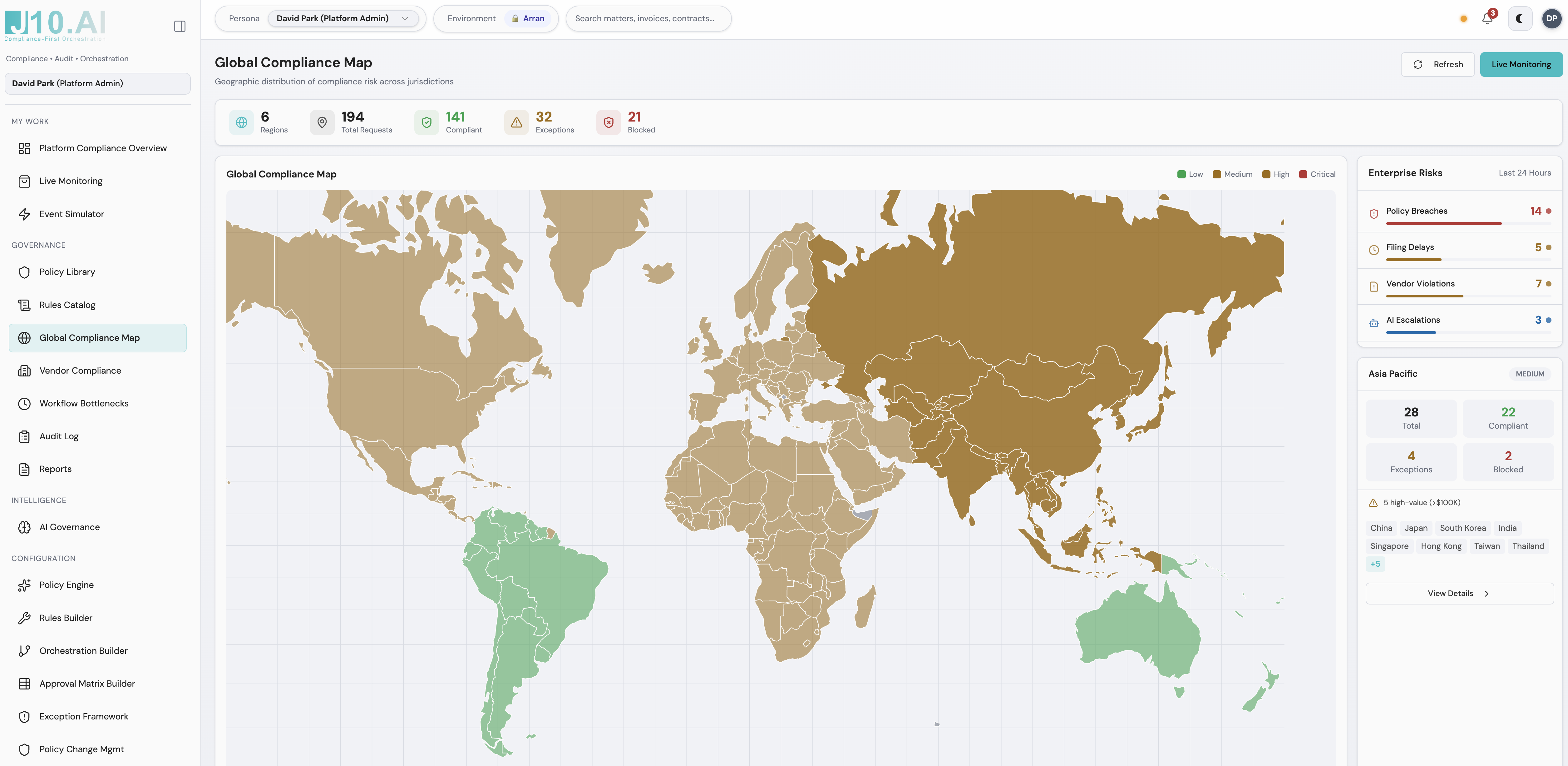
Task: Click the Live Monitoring teal button
Action: coord(1521,64)
